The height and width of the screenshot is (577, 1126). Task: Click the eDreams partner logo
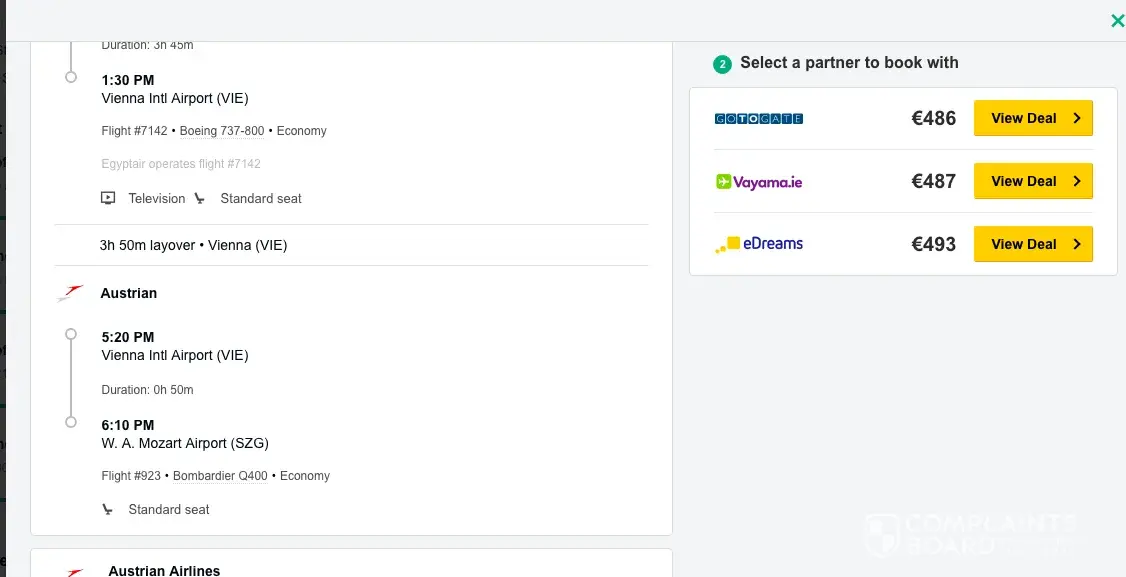759,244
